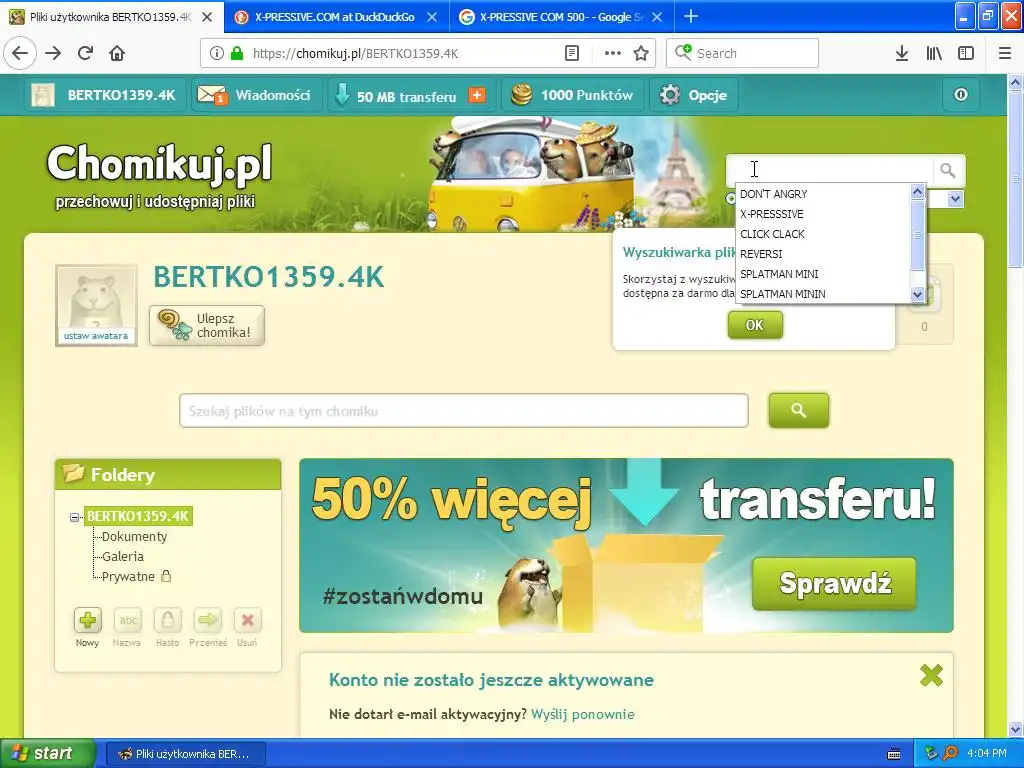Show site information icon in address bar

point(217,54)
